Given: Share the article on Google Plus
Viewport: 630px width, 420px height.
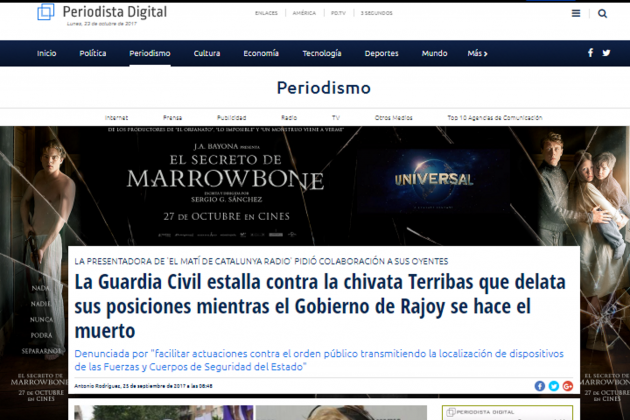Looking at the screenshot, I should tap(568, 386).
